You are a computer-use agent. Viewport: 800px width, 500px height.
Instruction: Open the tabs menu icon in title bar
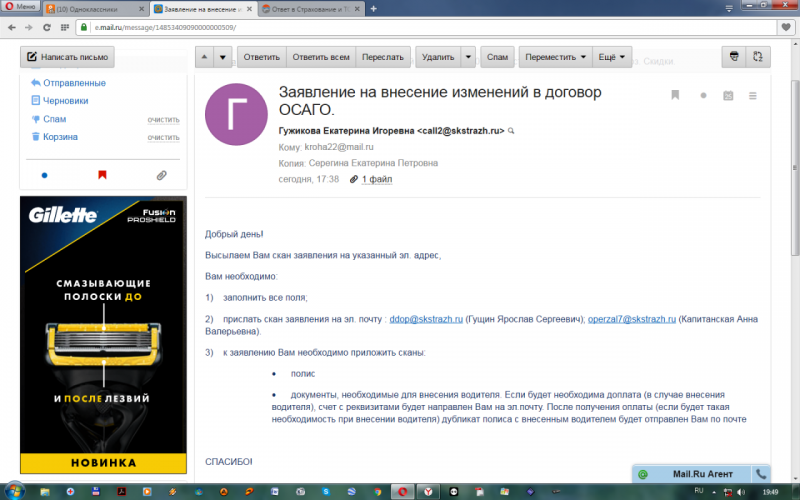729,8
